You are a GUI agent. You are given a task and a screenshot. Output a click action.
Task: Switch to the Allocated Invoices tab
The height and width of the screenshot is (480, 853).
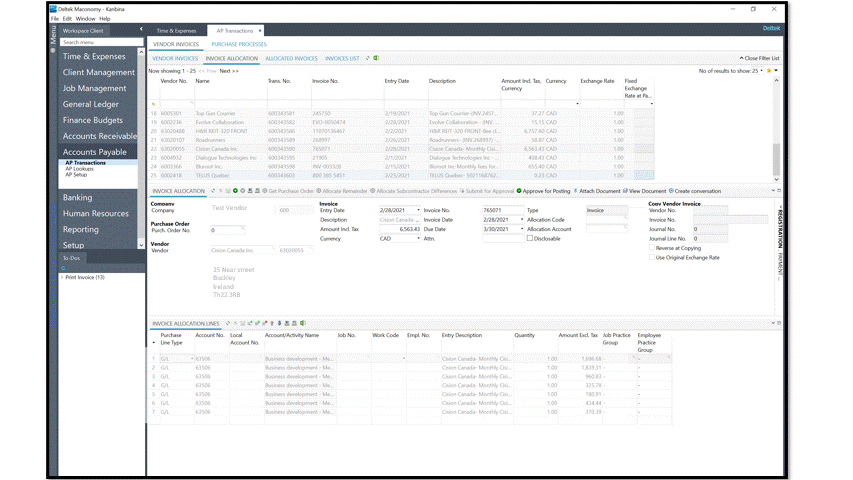tap(291, 58)
